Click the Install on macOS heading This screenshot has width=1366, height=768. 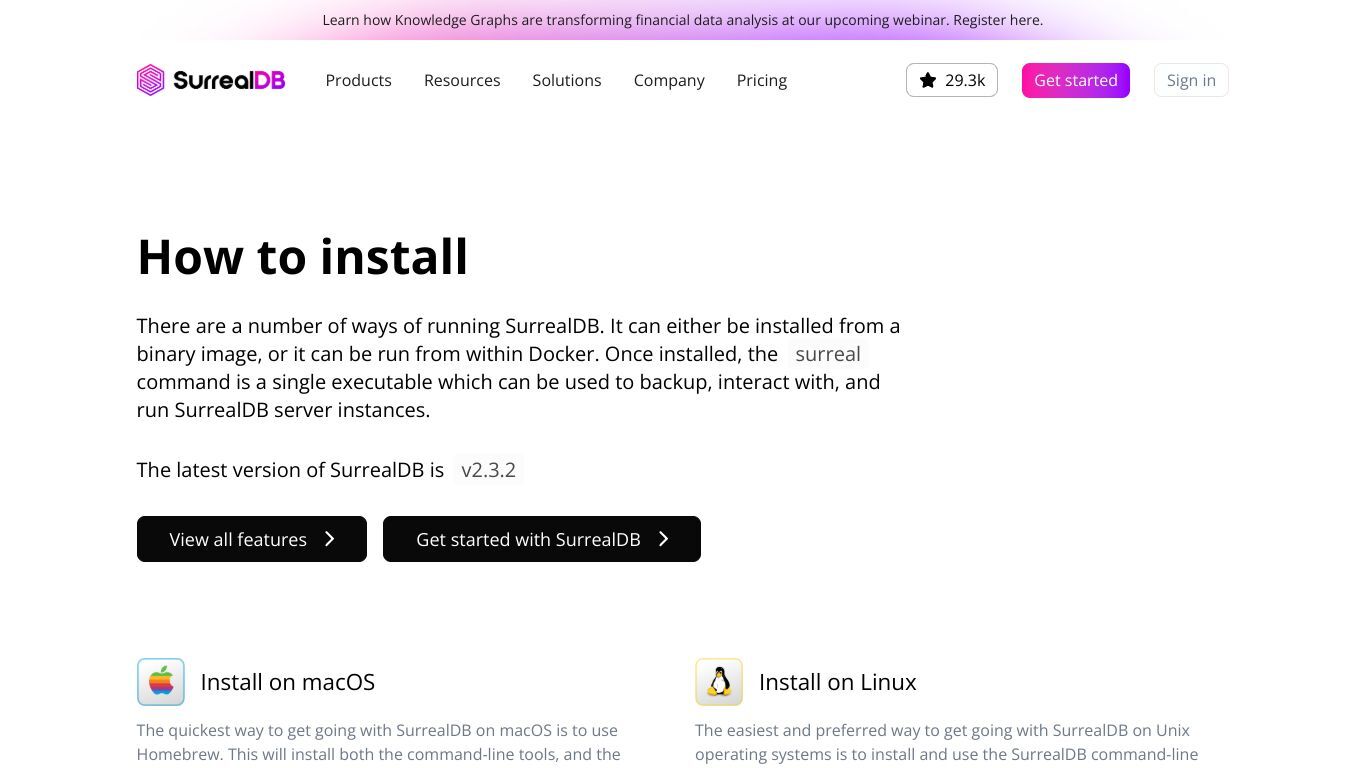(288, 682)
